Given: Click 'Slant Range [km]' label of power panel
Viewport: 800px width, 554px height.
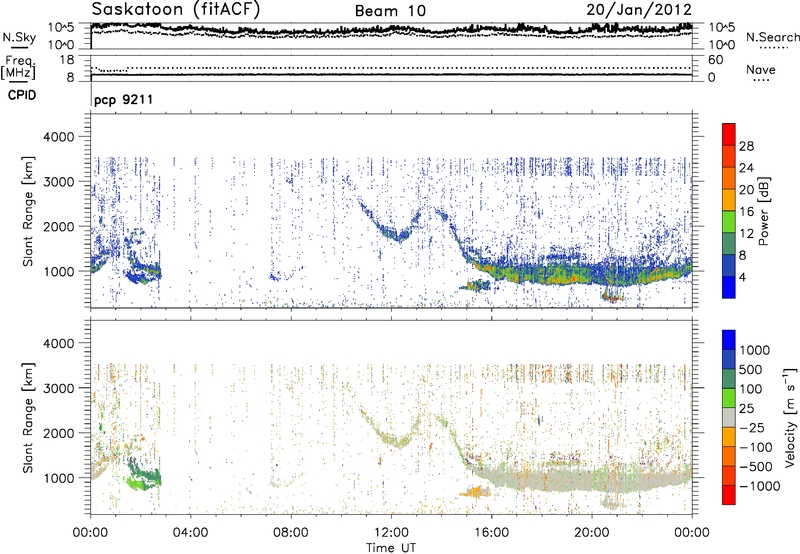Looking at the screenshot, I should [x=28, y=211].
